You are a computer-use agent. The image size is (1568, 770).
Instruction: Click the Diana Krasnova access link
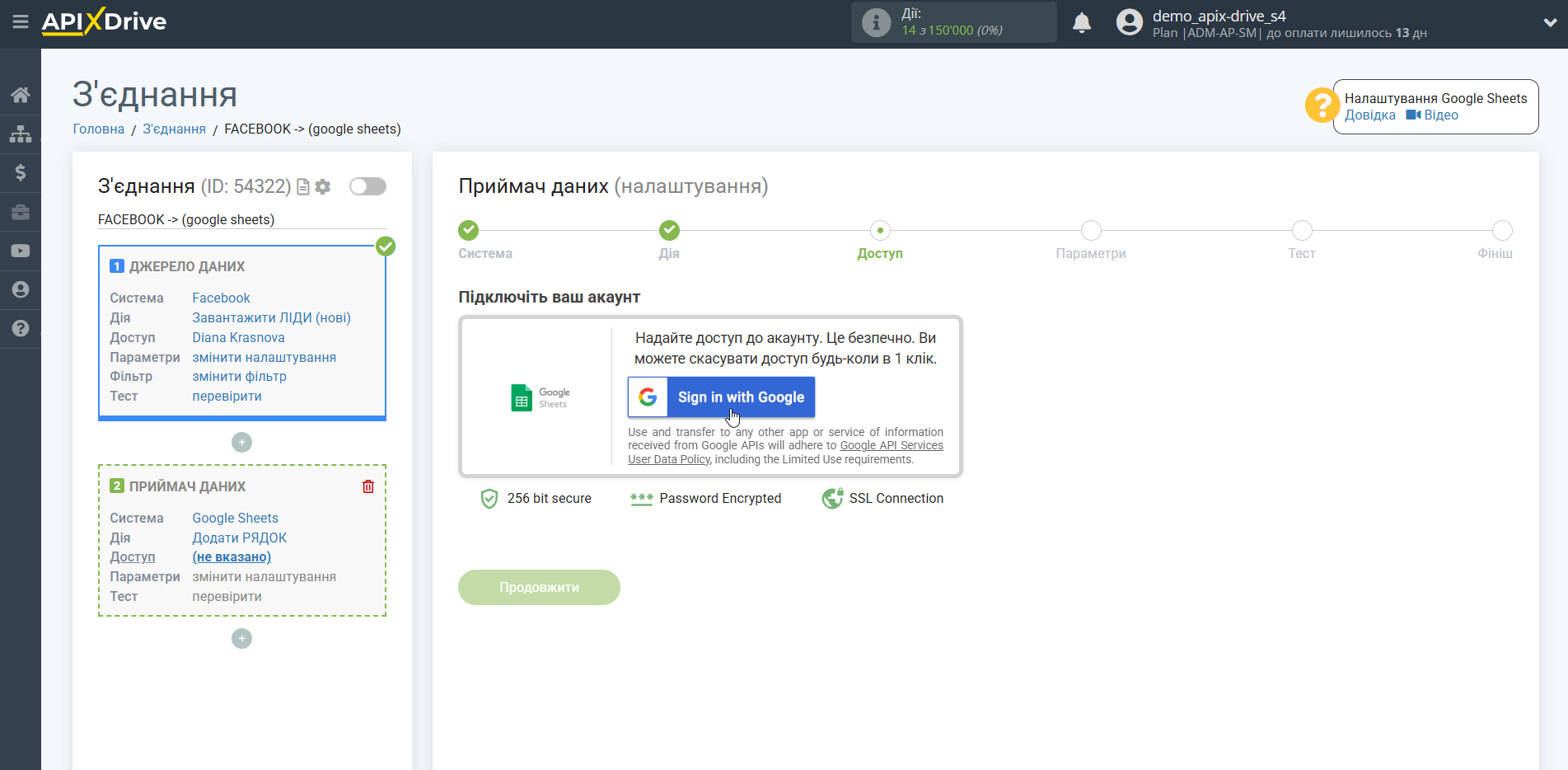tap(238, 338)
